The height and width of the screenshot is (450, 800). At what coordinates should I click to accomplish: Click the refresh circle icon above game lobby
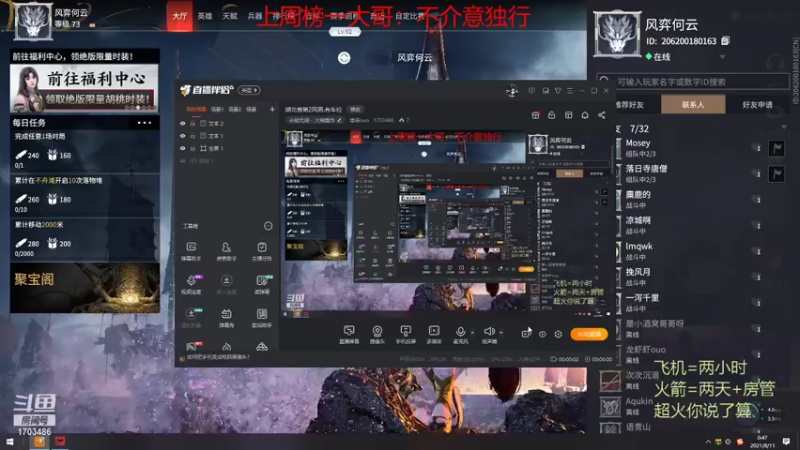(344, 58)
